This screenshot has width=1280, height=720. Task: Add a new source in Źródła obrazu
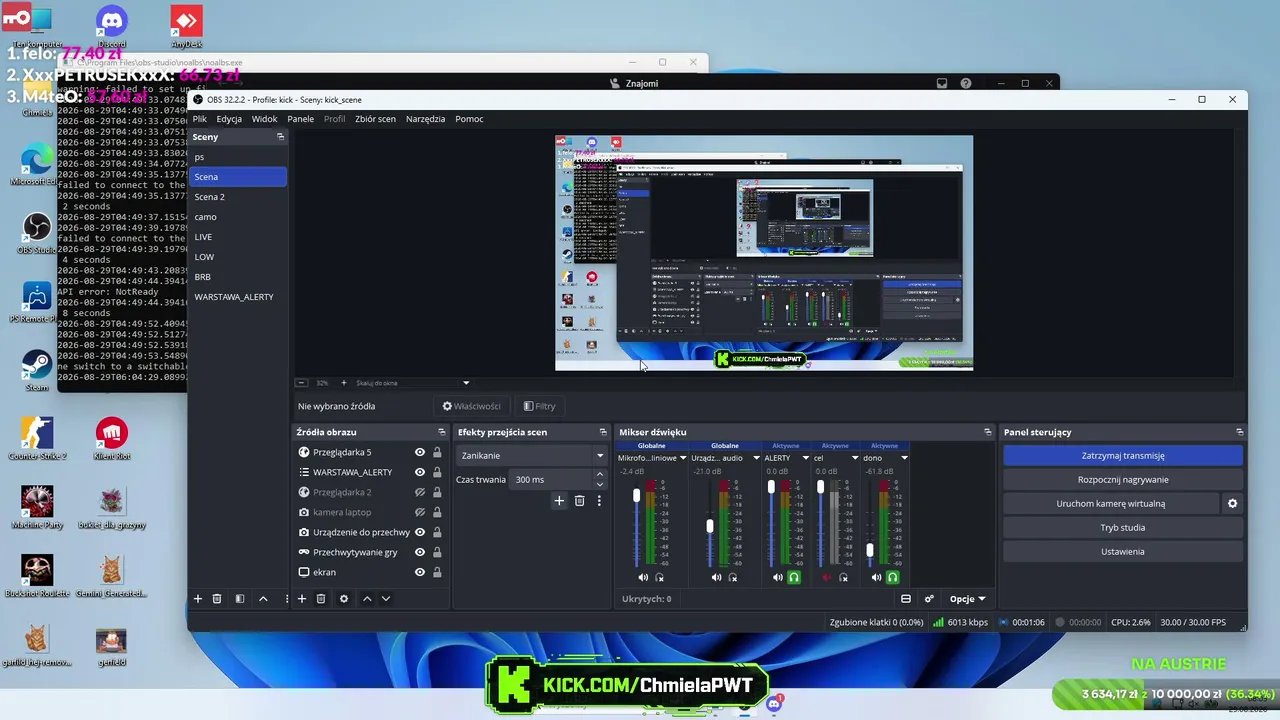(x=302, y=599)
